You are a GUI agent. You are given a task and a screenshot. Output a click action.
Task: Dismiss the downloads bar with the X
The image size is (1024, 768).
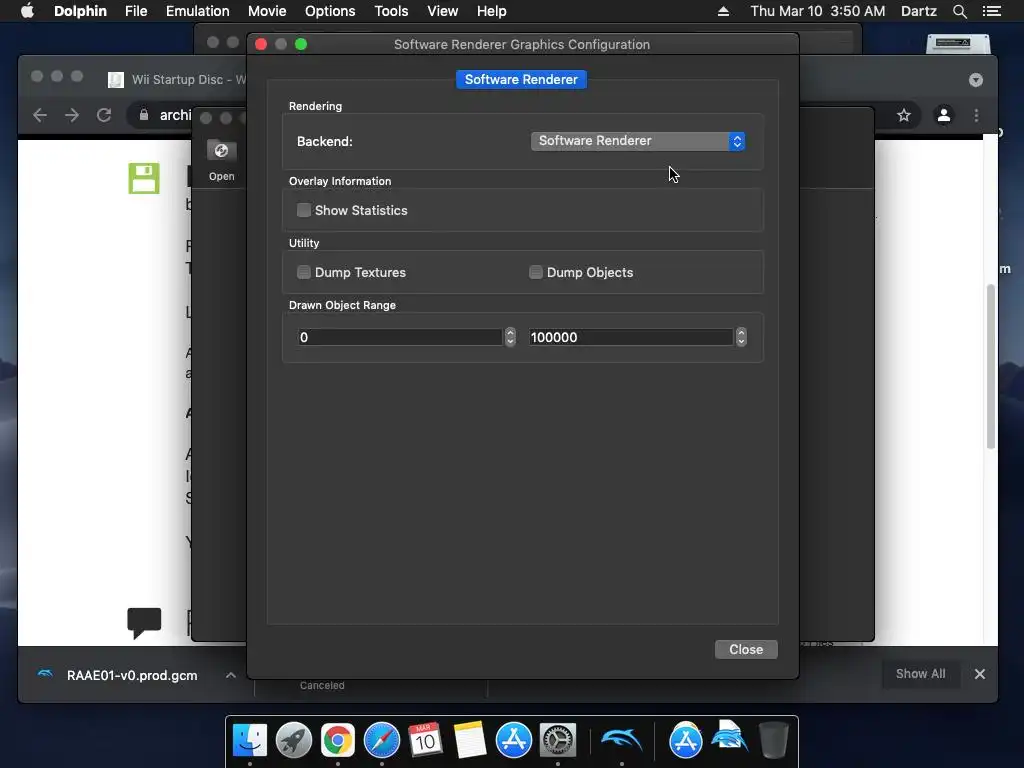tap(980, 674)
